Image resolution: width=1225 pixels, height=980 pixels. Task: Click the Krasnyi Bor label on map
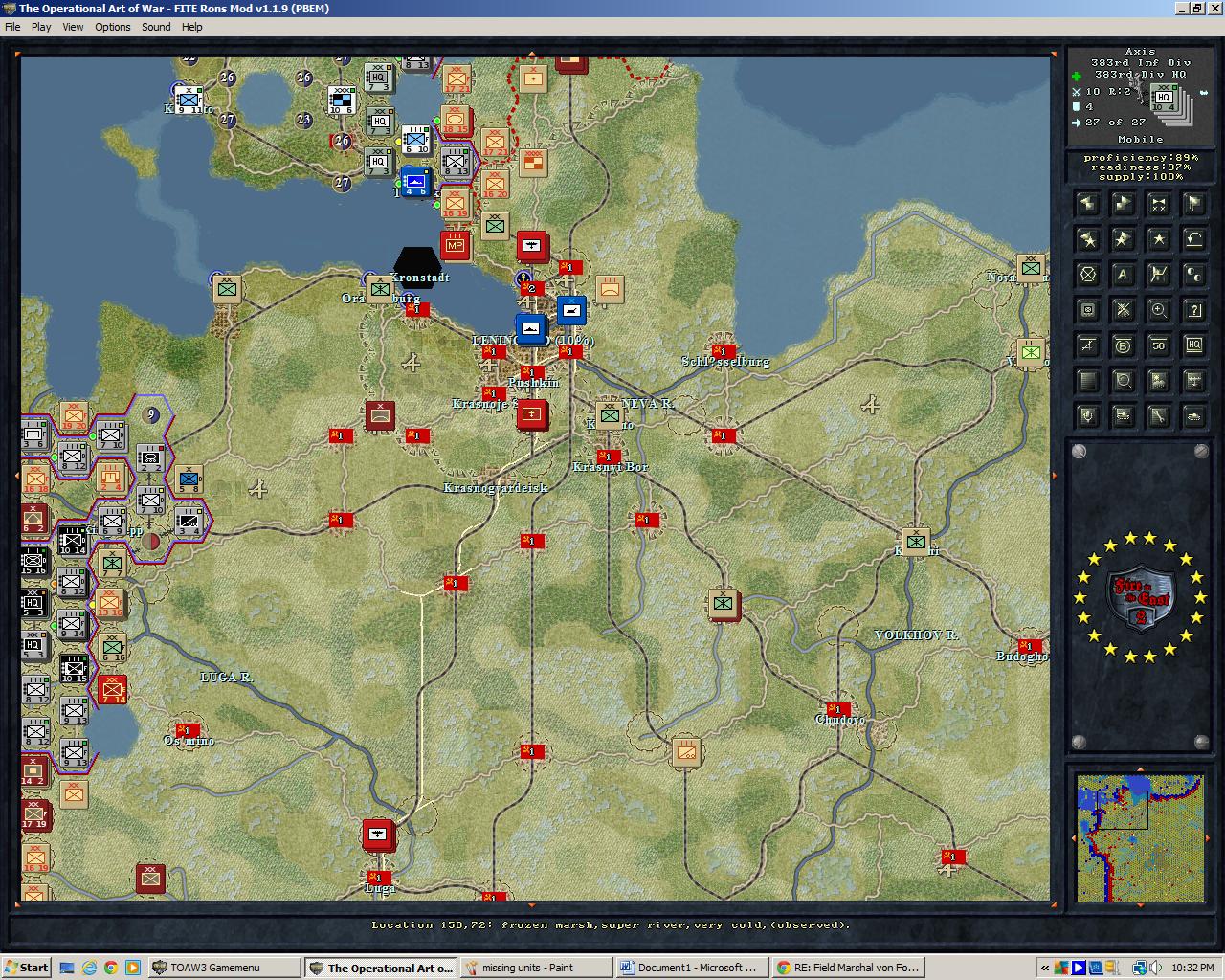pos(611,467)
